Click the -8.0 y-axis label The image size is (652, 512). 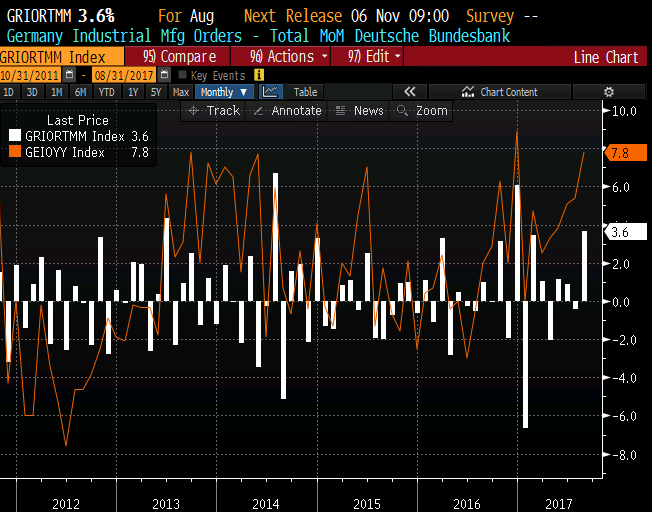(x=624, y=455)
